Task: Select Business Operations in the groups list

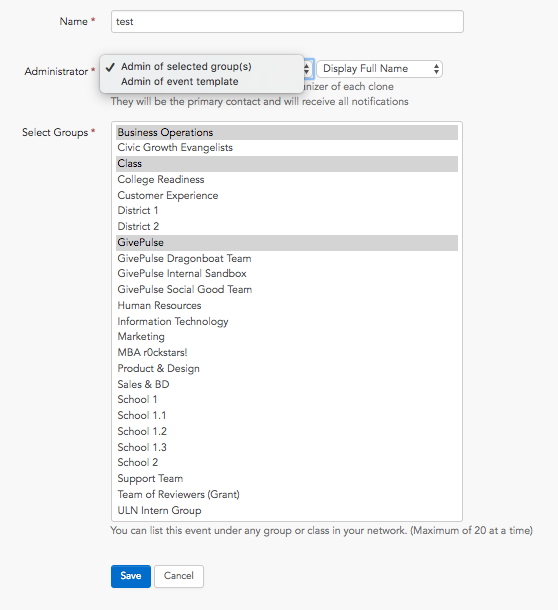Action: [x=287, y=132]
